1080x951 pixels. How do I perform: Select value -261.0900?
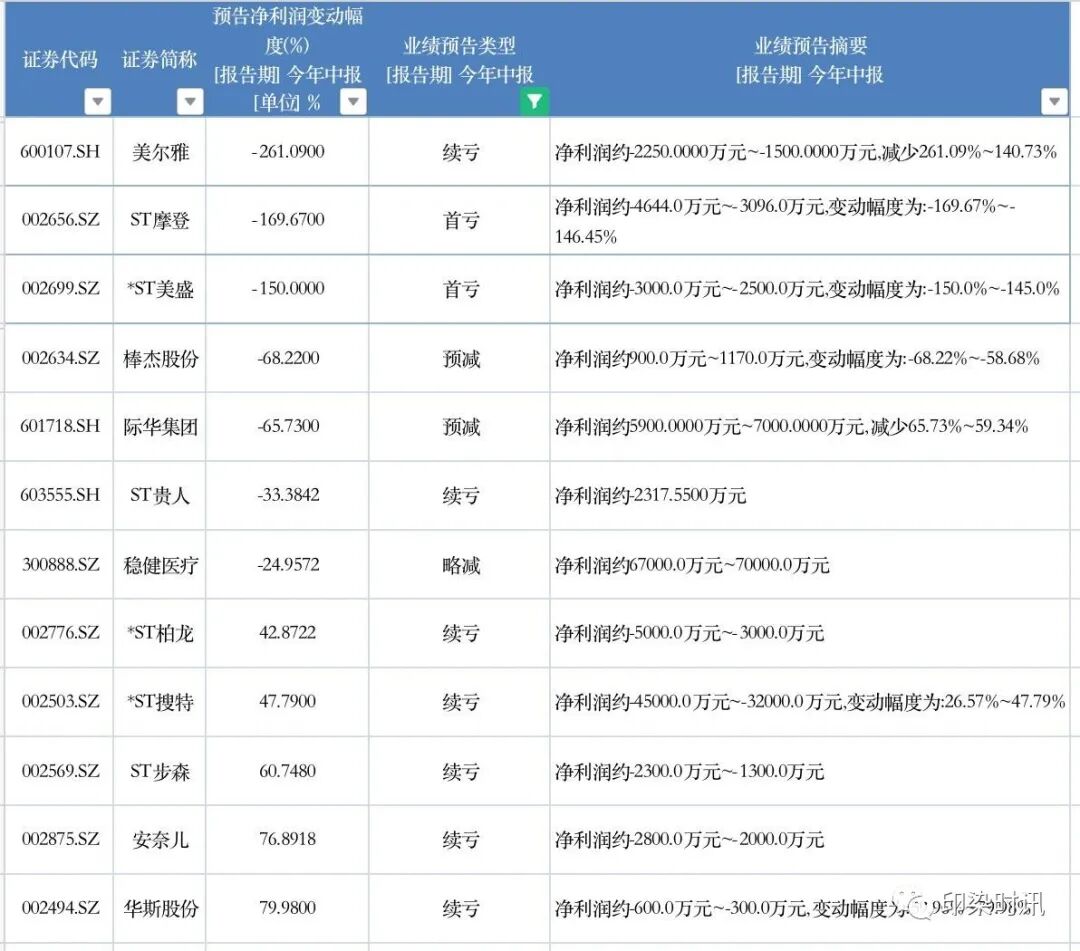pyautogui.click(x=287, y=151)
